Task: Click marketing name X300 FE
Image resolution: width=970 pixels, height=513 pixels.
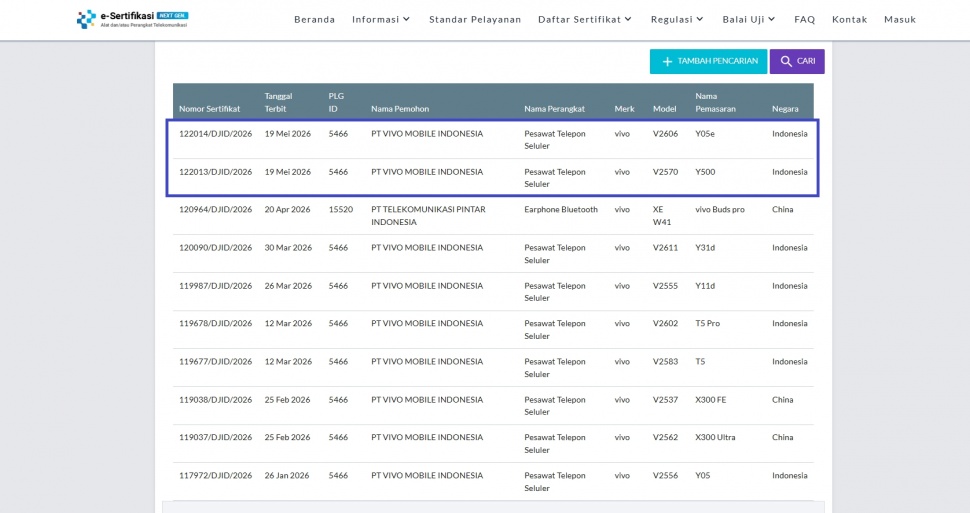Action: [710, 400]
